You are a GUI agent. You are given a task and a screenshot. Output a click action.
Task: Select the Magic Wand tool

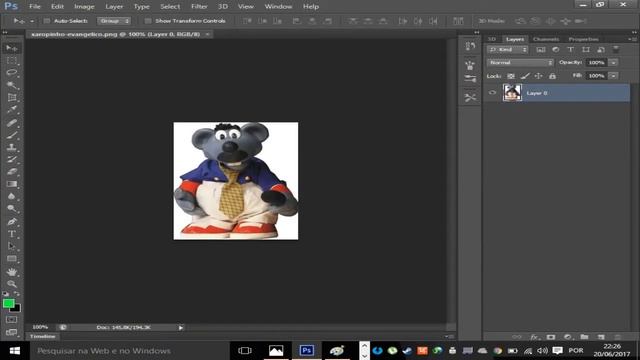click(12, 85)
